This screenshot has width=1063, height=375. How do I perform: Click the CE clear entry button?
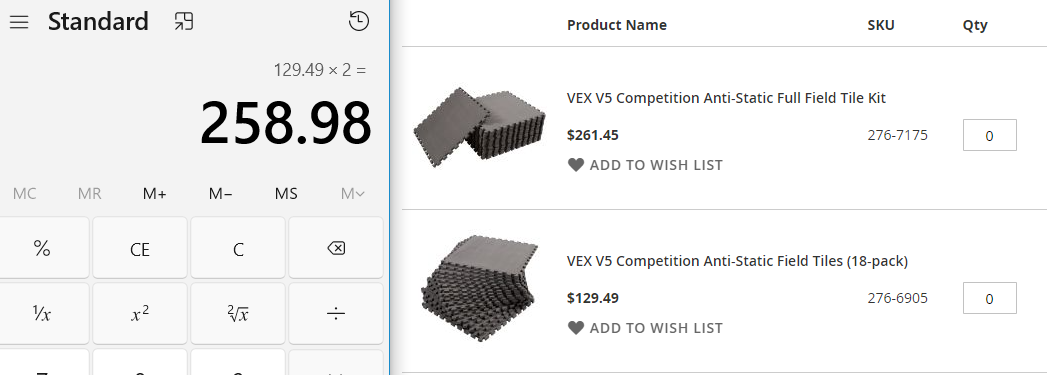(140, 248)
